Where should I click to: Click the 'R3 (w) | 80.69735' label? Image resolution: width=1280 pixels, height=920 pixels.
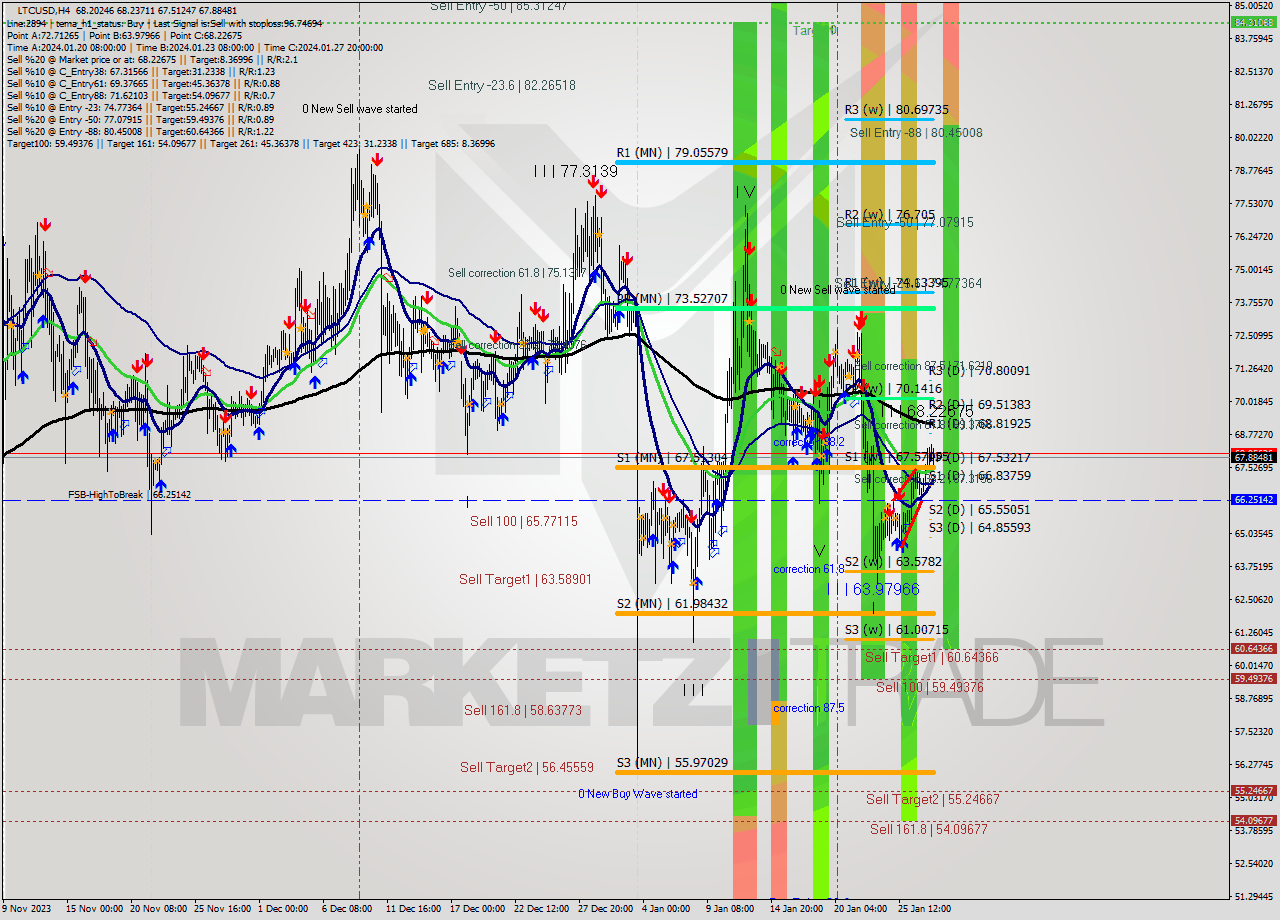(x=896, y=109)
